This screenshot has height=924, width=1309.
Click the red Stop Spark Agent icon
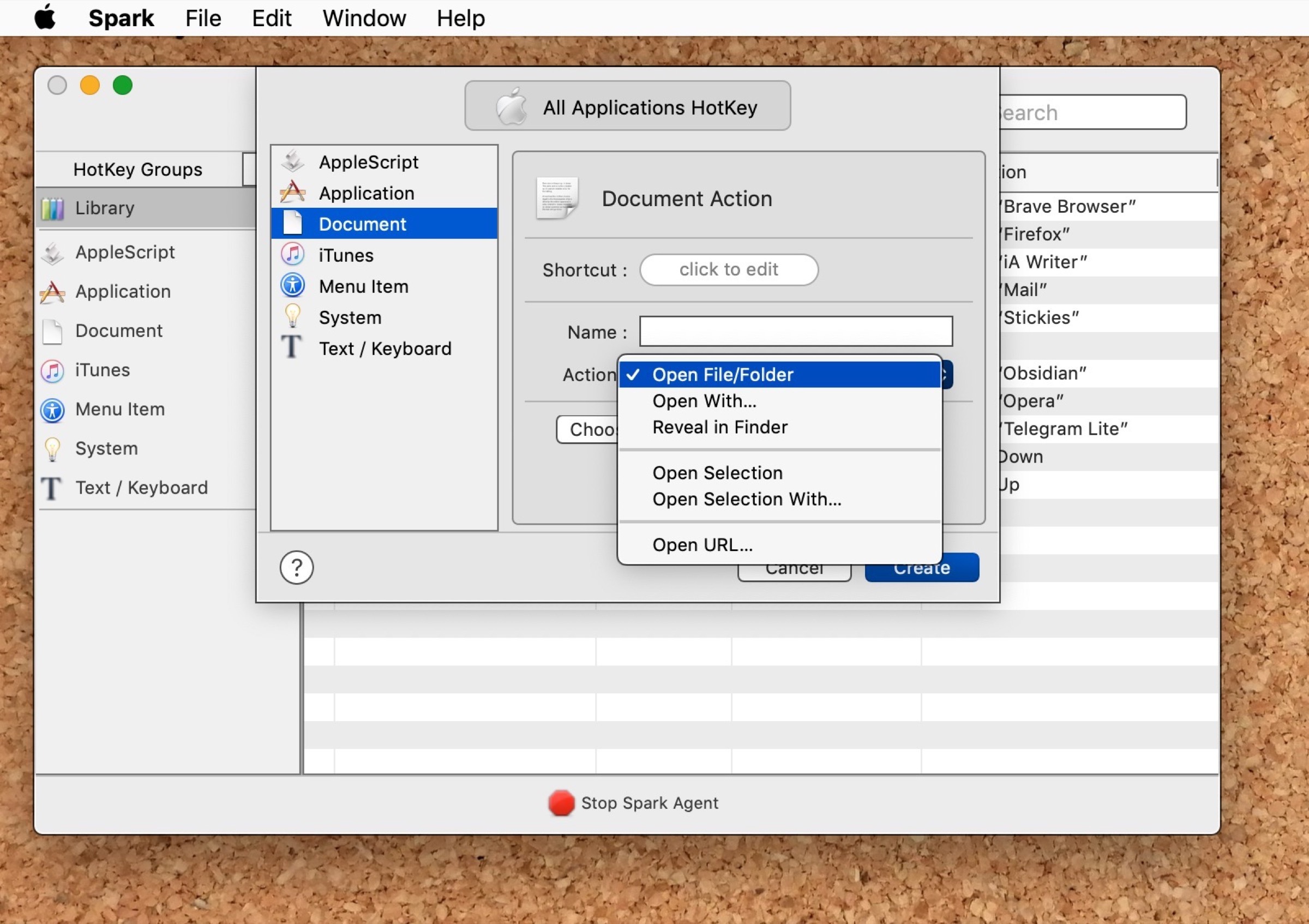(x=561, y=802)
